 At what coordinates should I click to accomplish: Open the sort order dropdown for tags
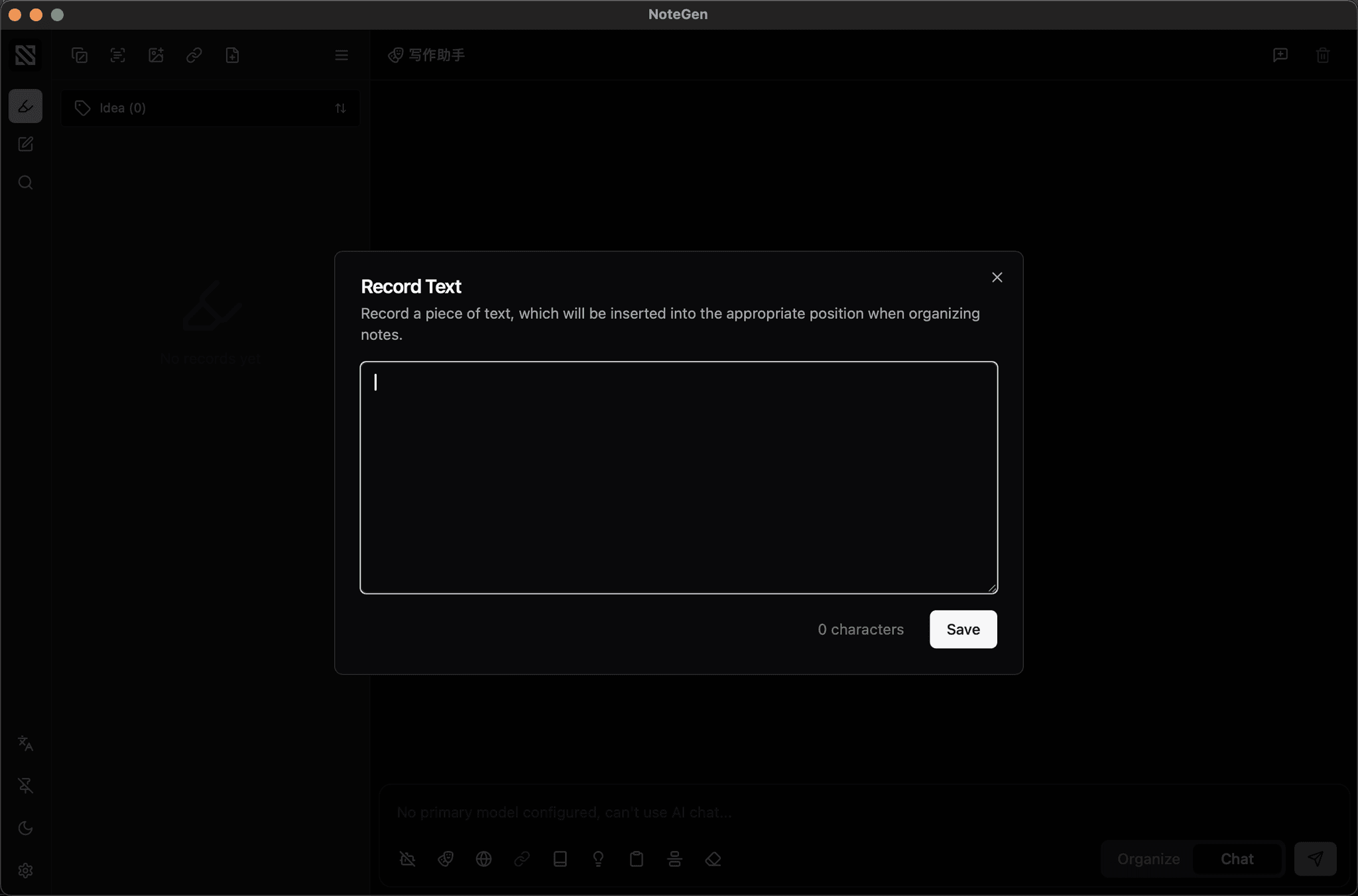(340, 107)
